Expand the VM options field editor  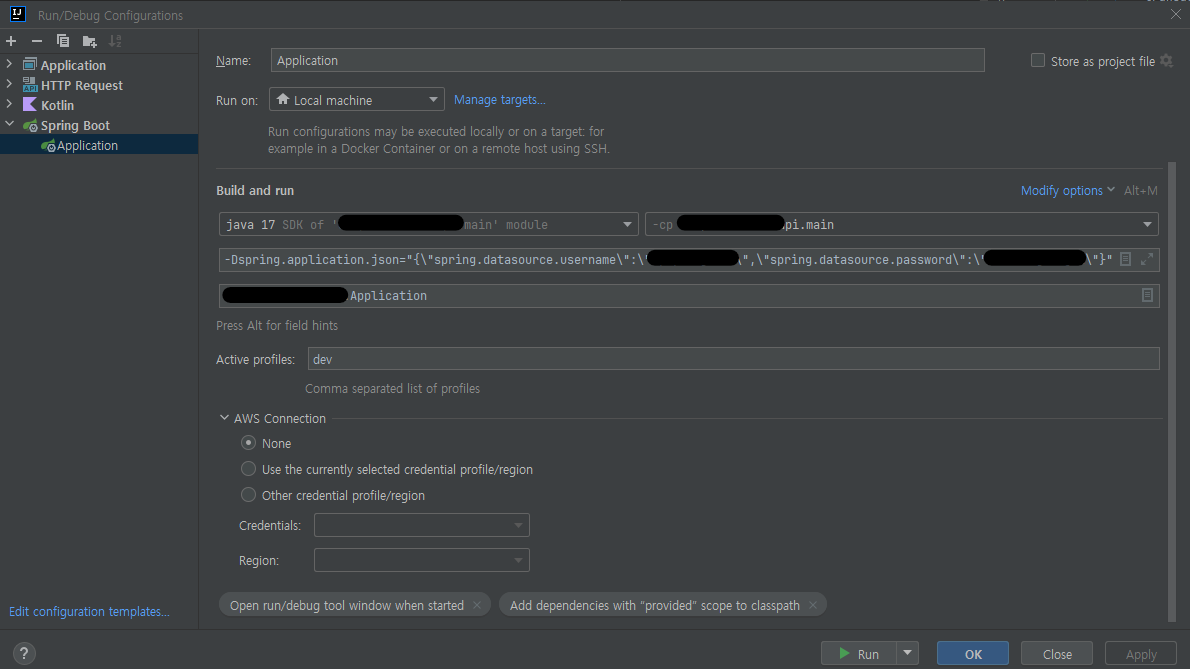pyautogui.click(x=1147, y=259)
